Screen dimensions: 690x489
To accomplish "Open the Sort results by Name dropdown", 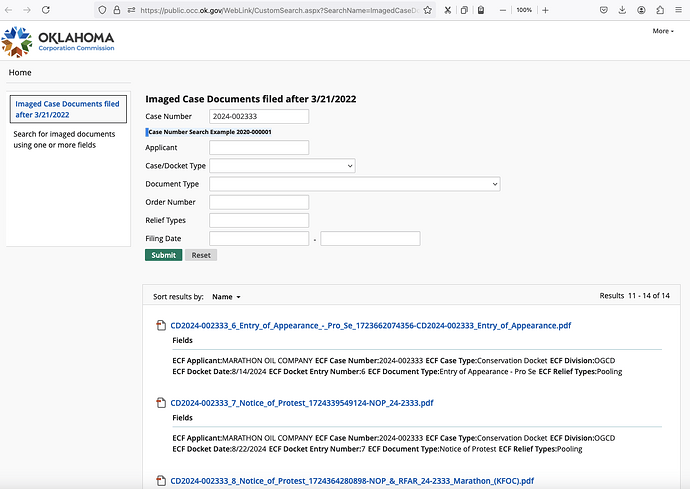I will (x=226, y=297).
